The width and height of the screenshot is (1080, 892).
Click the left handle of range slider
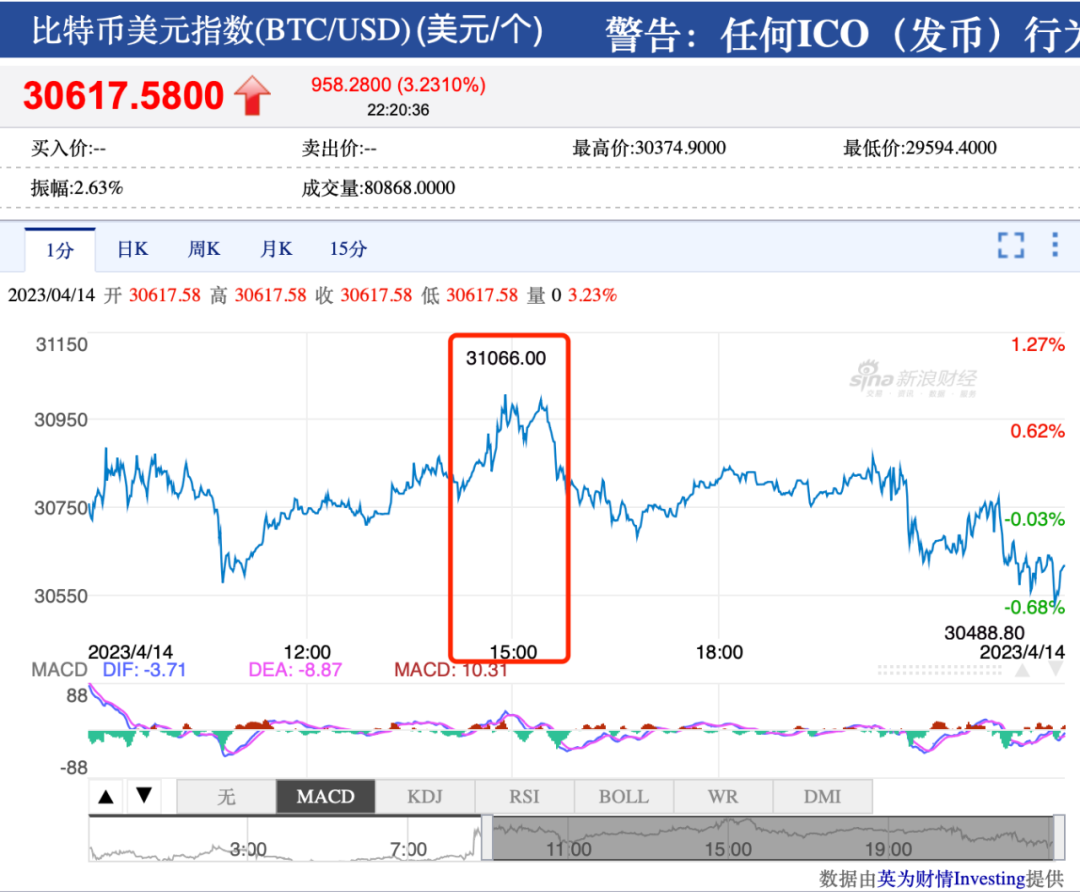tap(487, 838)
